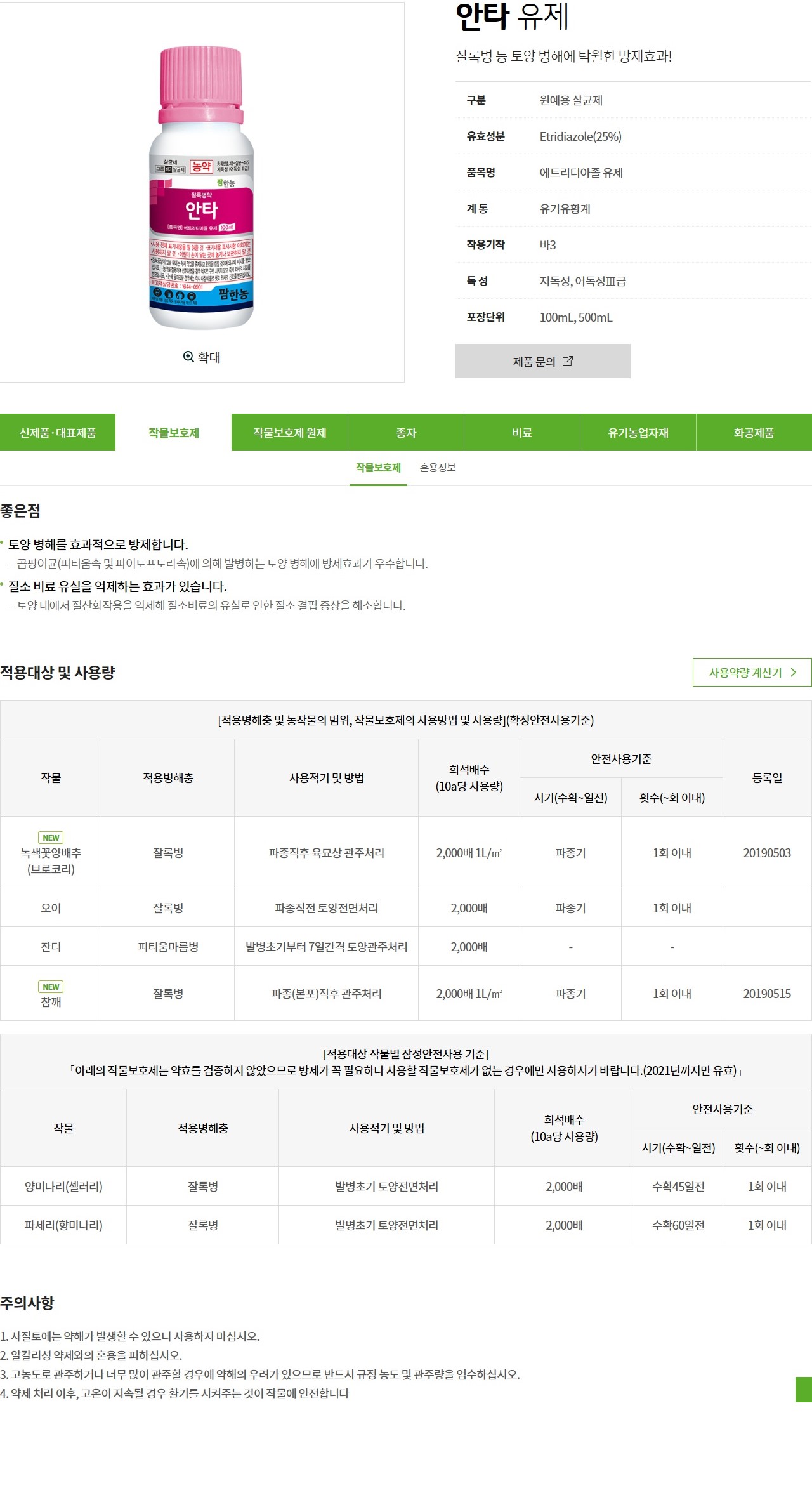Click the 원예용 살균제 category value
The width and height of the screenshot is (812, 1507).
pos(571,100)
